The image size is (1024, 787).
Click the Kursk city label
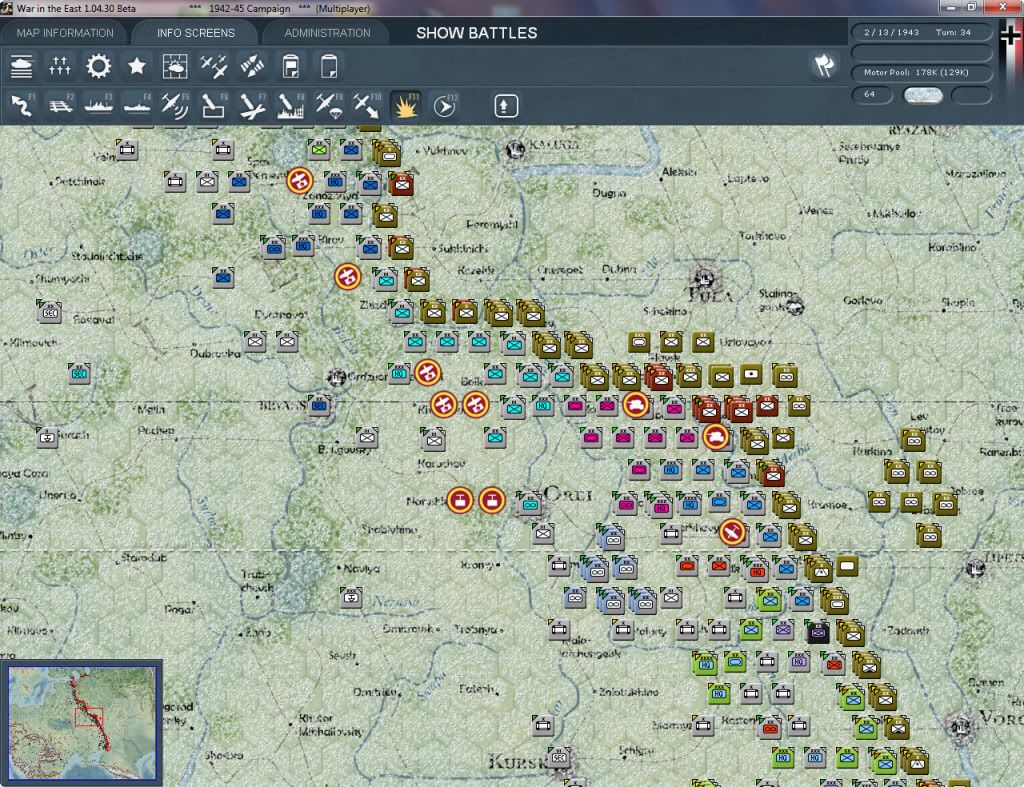tap(517, 762)
